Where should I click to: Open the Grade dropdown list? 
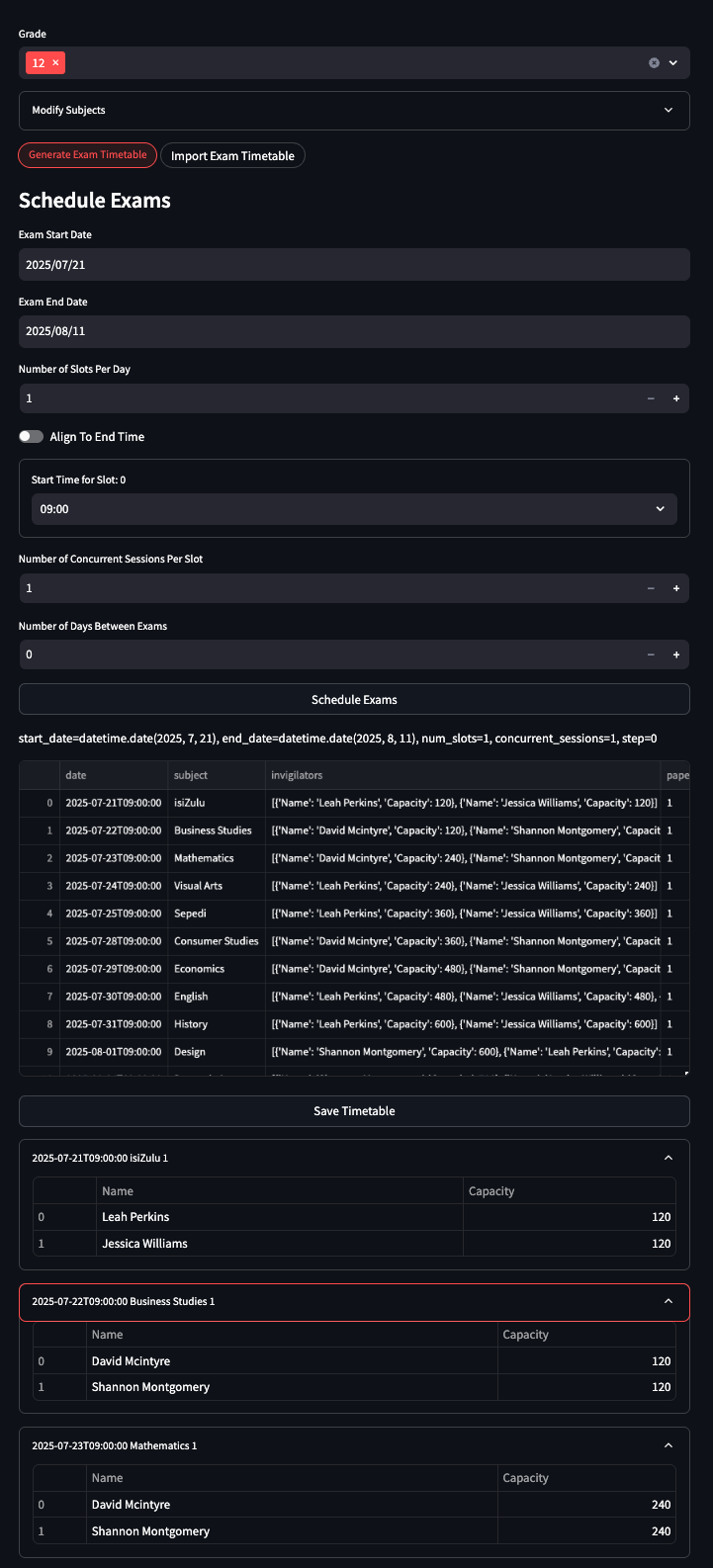pyautogui.click(x=673, y=62)
